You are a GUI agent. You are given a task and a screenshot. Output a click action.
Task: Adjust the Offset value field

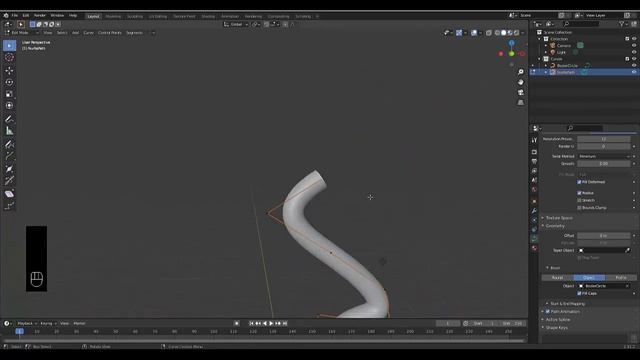pyautogui.click(x=604, y=236)
